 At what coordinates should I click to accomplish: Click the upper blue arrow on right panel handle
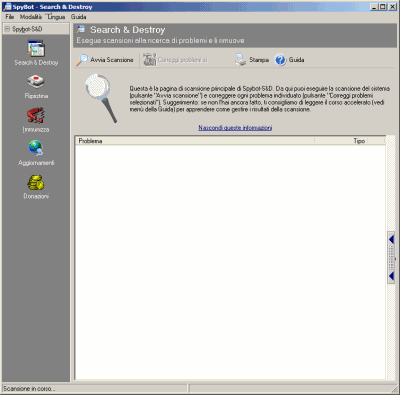click(x=391, y=239)
